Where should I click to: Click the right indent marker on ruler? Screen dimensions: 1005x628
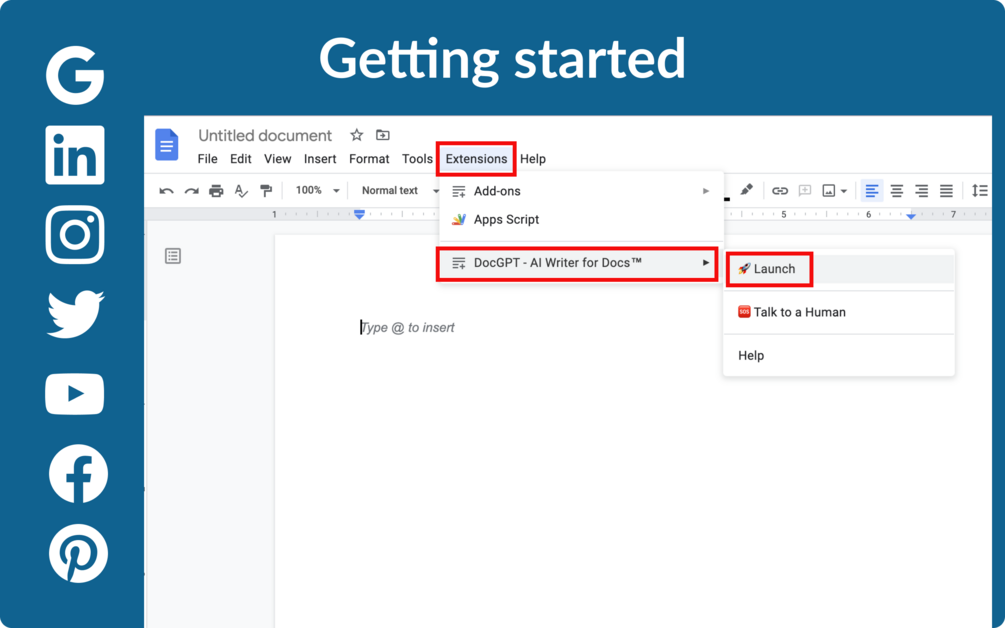click(x=911, y=216)
